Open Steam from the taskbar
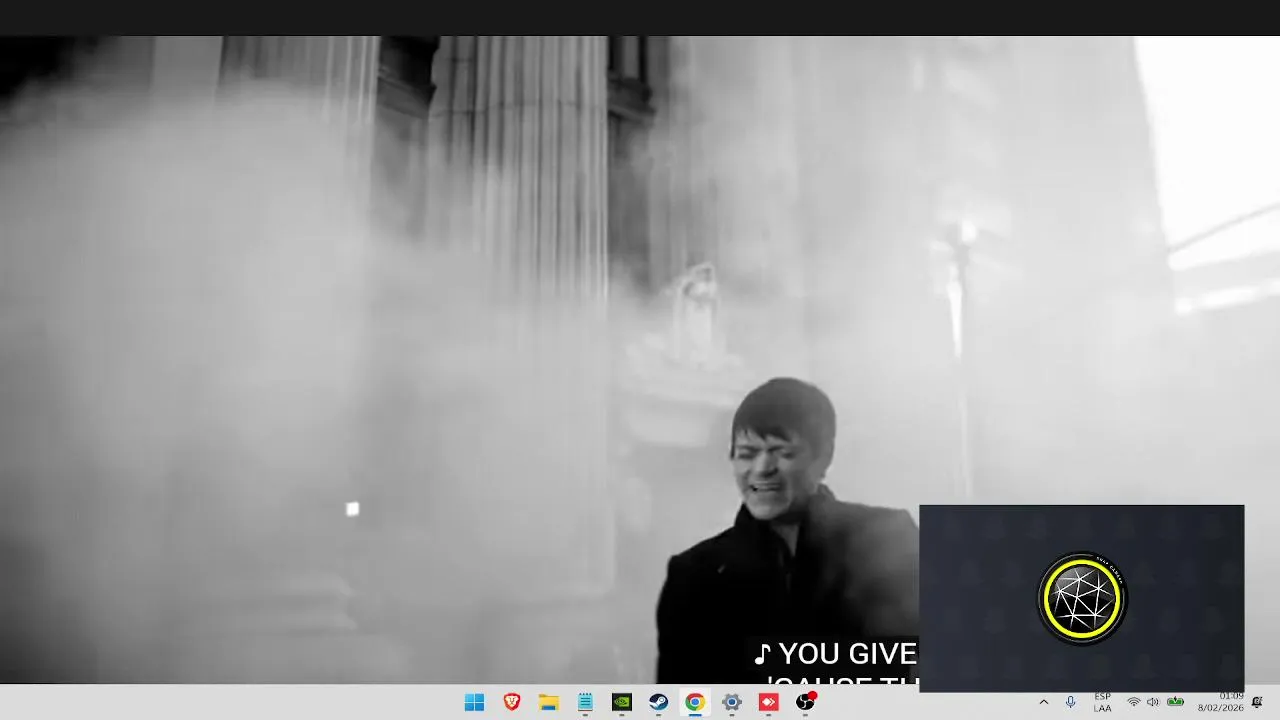This screenshot has width=1280, height=720. [x=658, y=702]
